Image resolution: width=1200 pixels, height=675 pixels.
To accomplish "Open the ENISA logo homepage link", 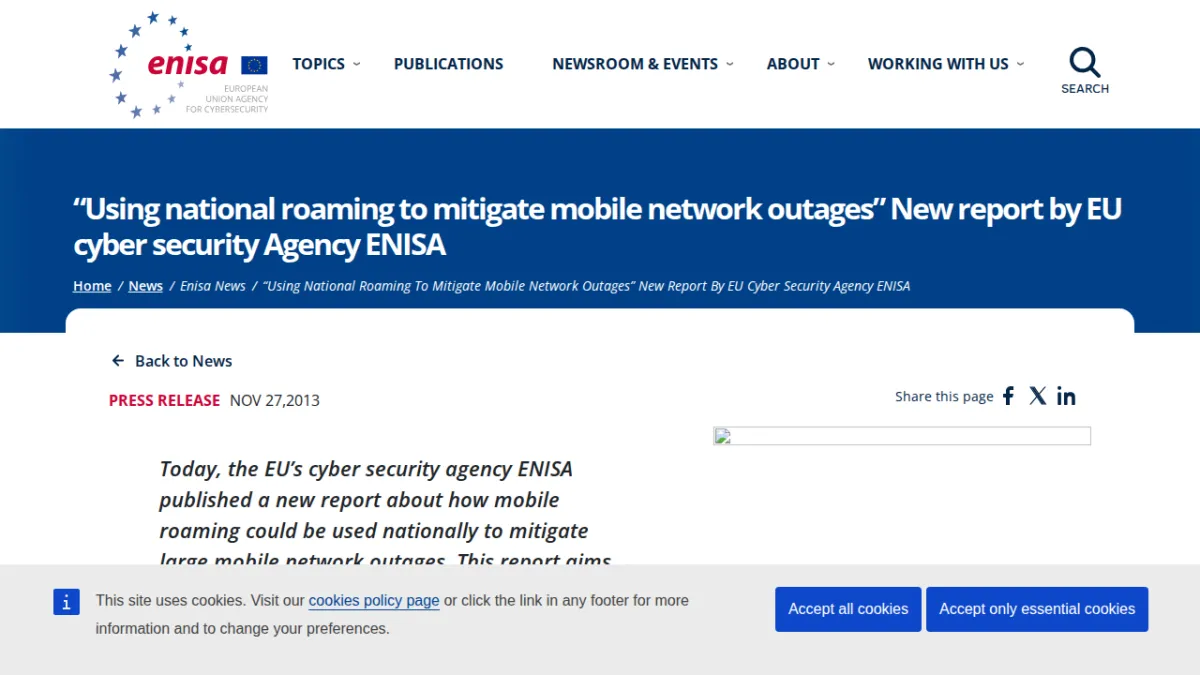I will (189, 65).
